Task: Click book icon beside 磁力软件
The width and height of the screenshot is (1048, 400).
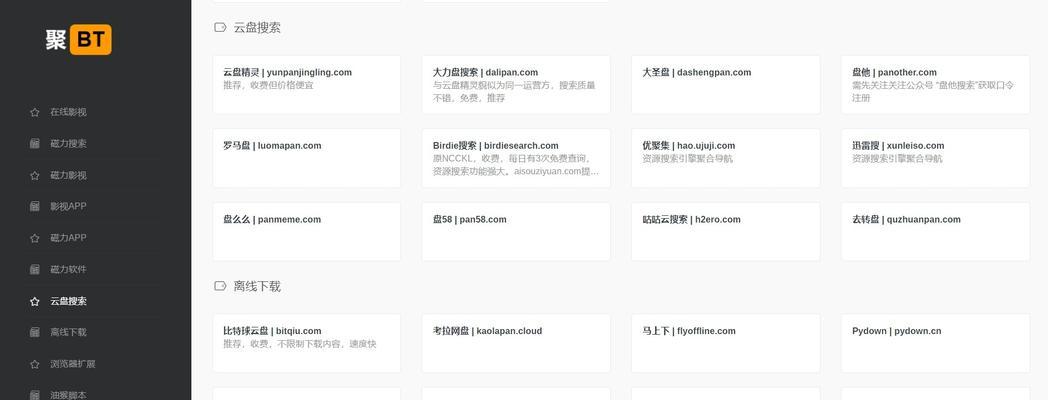Action: [x=35, y=270]
